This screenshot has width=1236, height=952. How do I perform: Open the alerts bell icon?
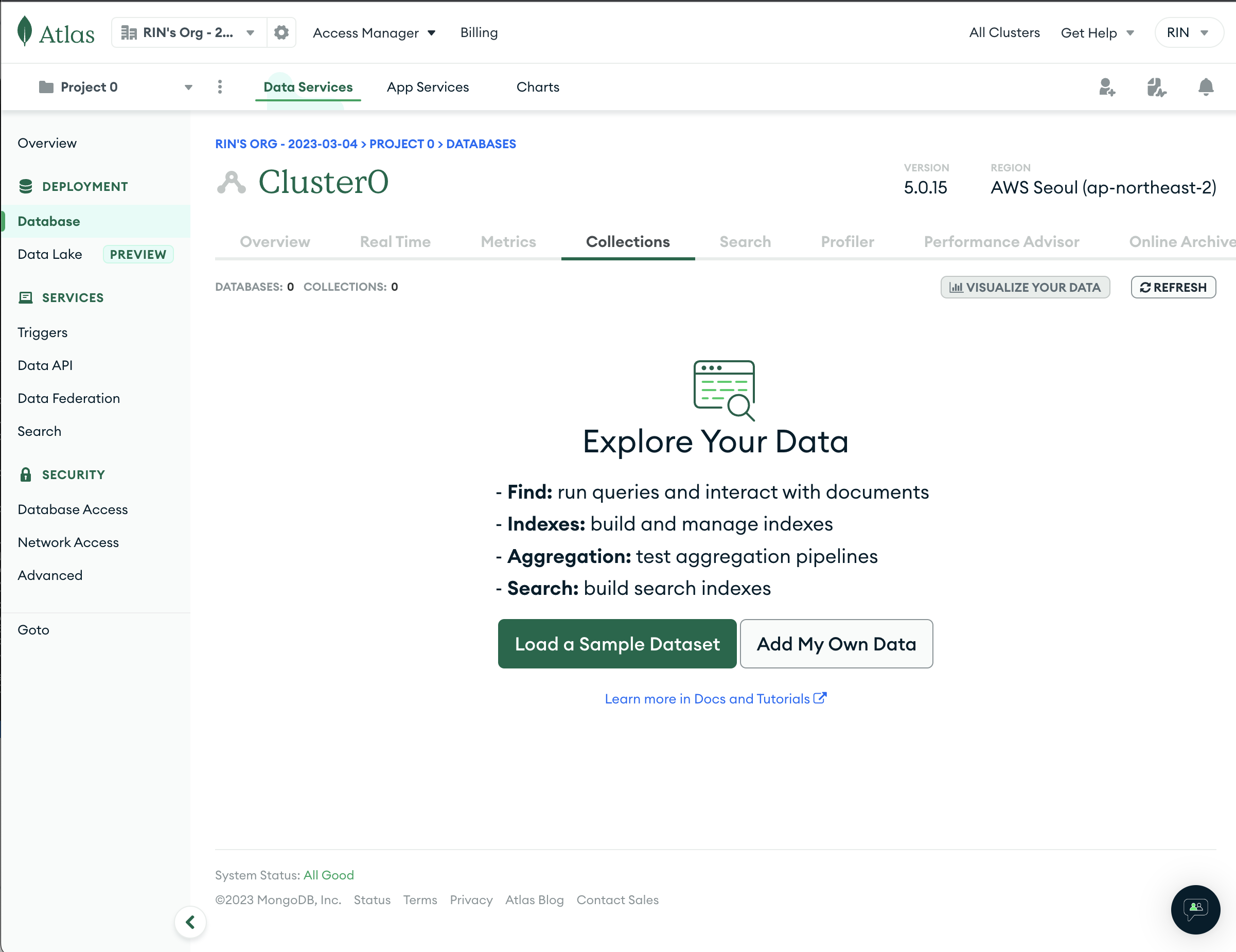(x=1206, y=87)
